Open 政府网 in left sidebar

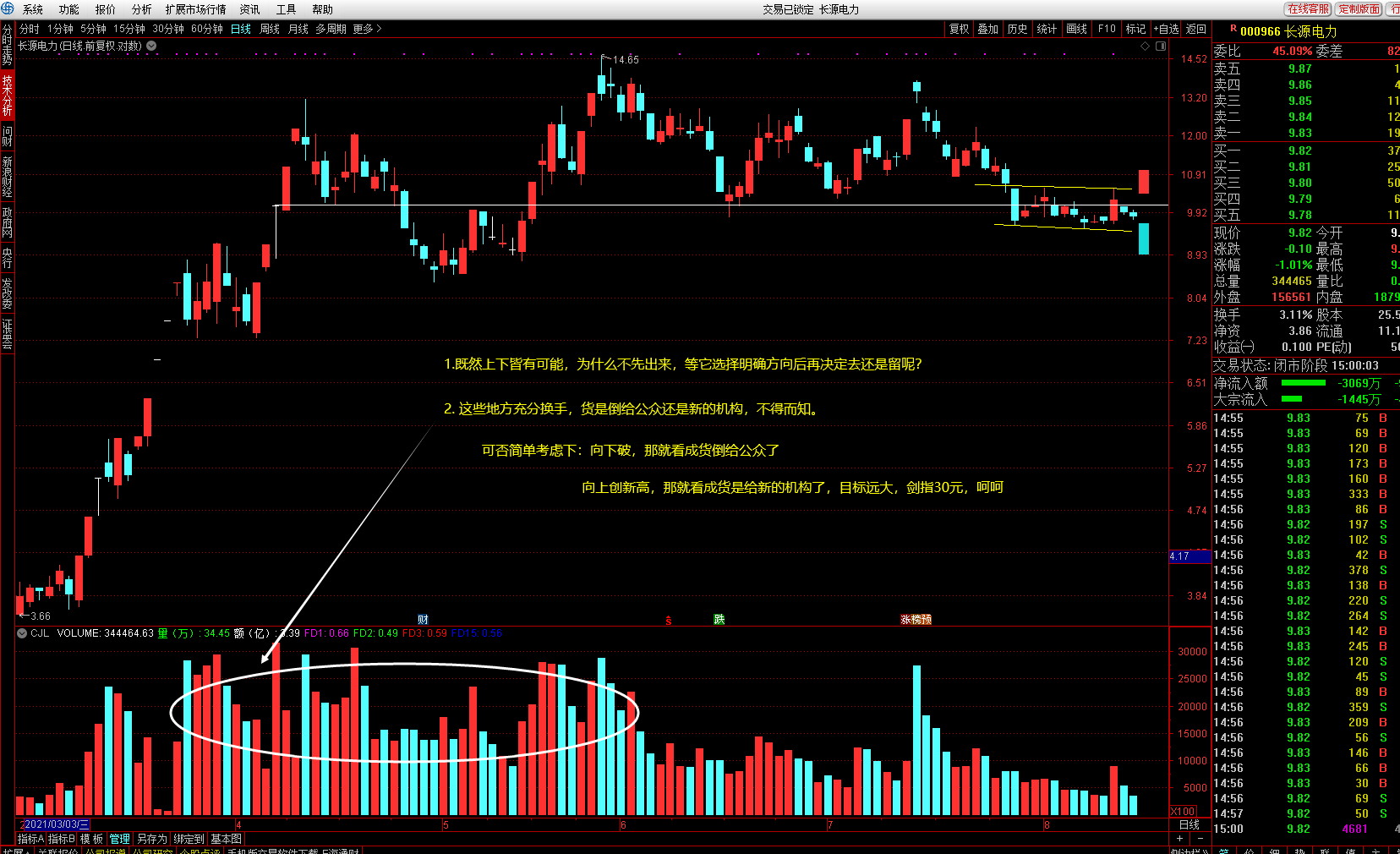7,223
